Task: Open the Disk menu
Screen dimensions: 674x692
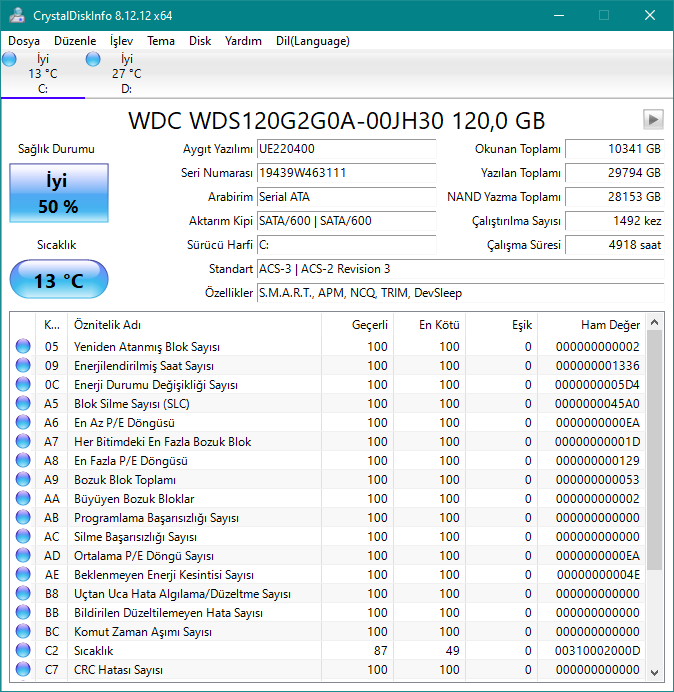Action: pyautogui.click(x=200, y=41)
